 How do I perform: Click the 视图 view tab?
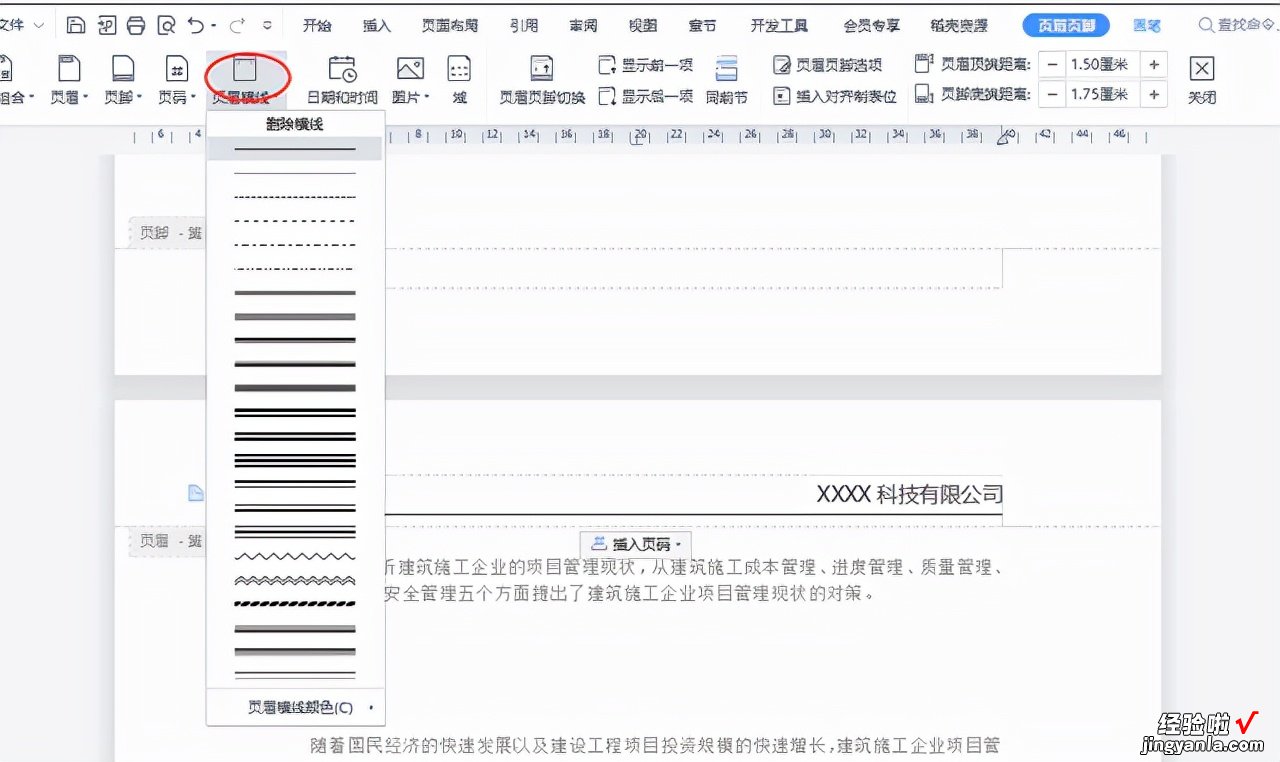pyautogui.click(x=643, y=26)
